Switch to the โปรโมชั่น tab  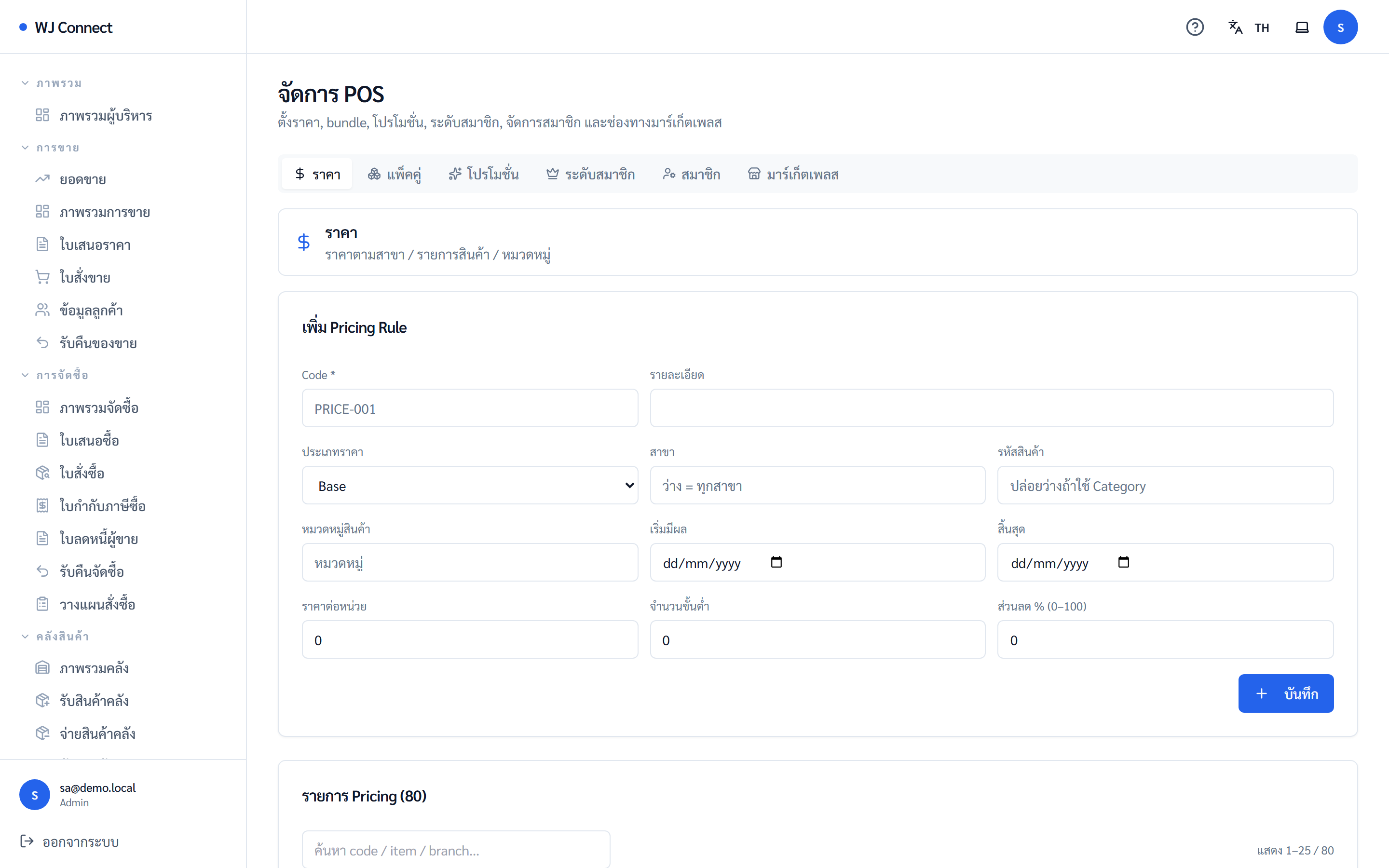click(x=483, y=174)
